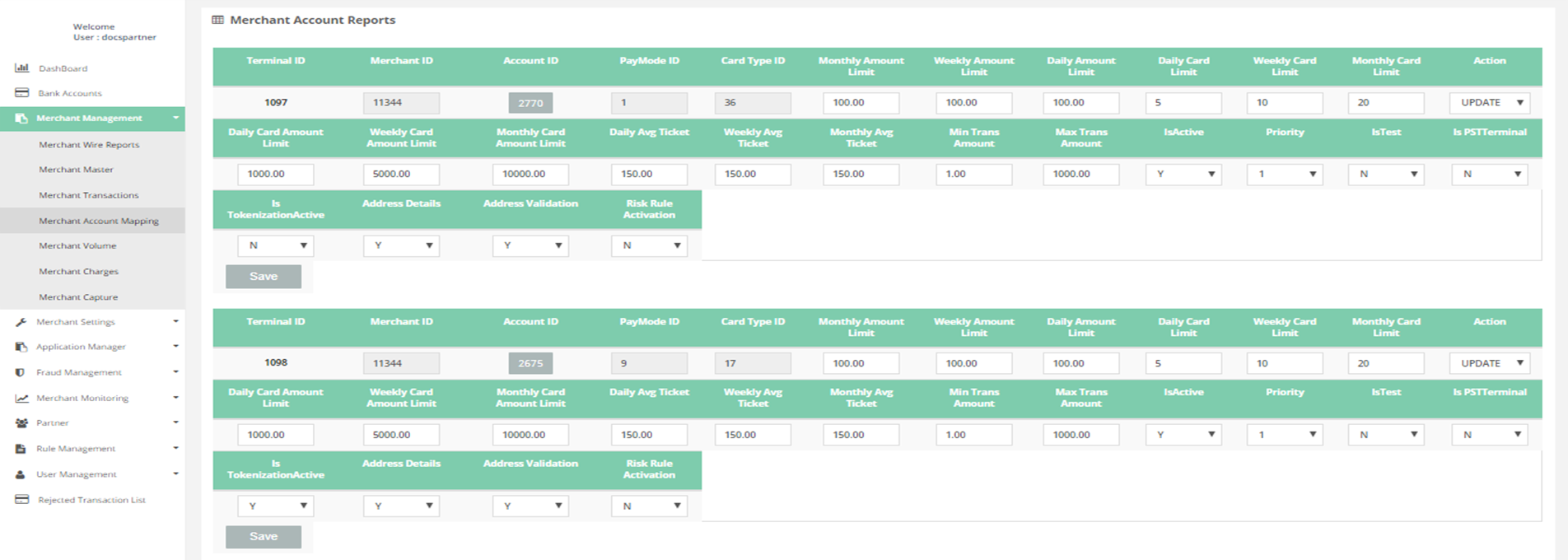Screen dimensions: 1568x560
Task: Click the Rejected Transaction List icon
Action: [21, 500]
